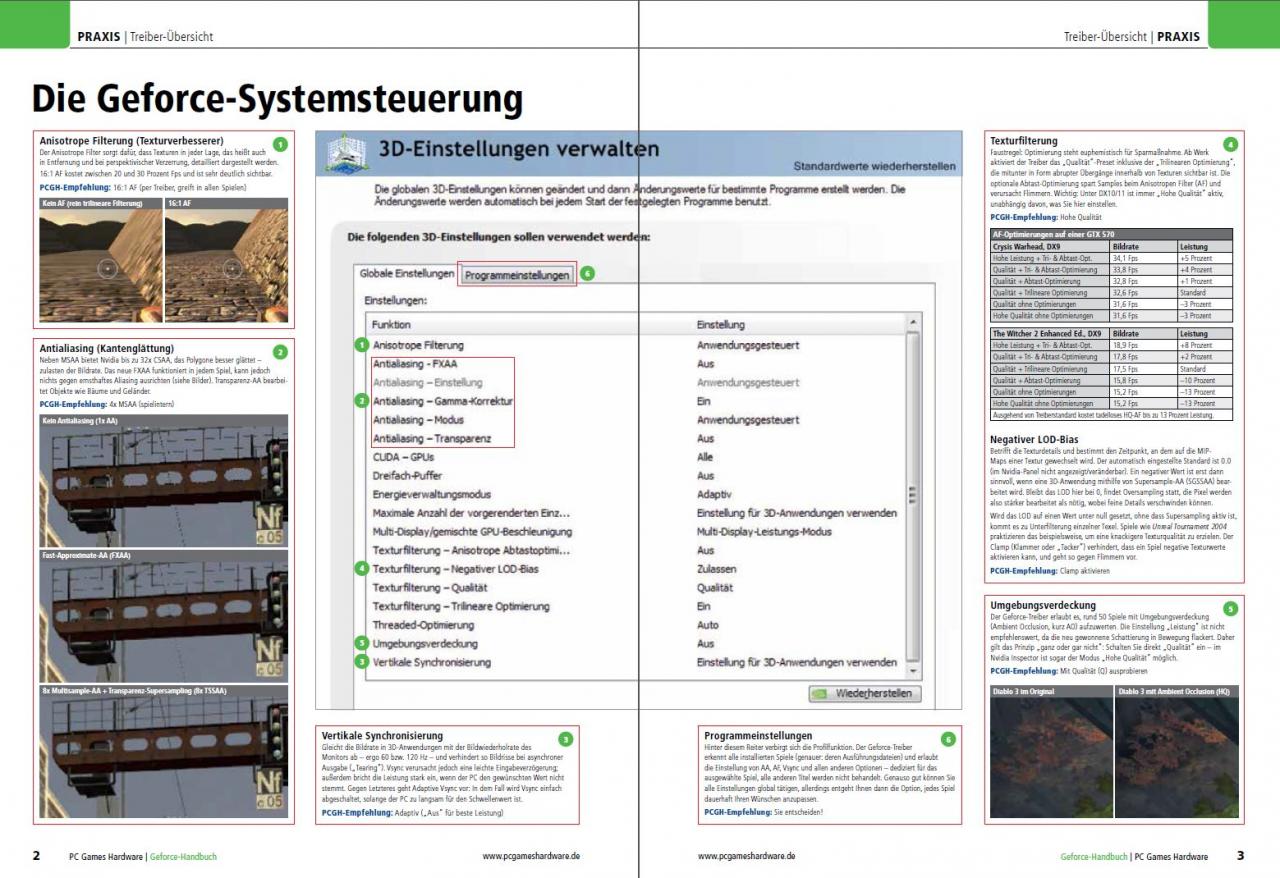The image size is (1280, 878).
Task: Open the Auto value for Threaded-Optimierung
Action: pyautogui.click(x=707, y=625)
